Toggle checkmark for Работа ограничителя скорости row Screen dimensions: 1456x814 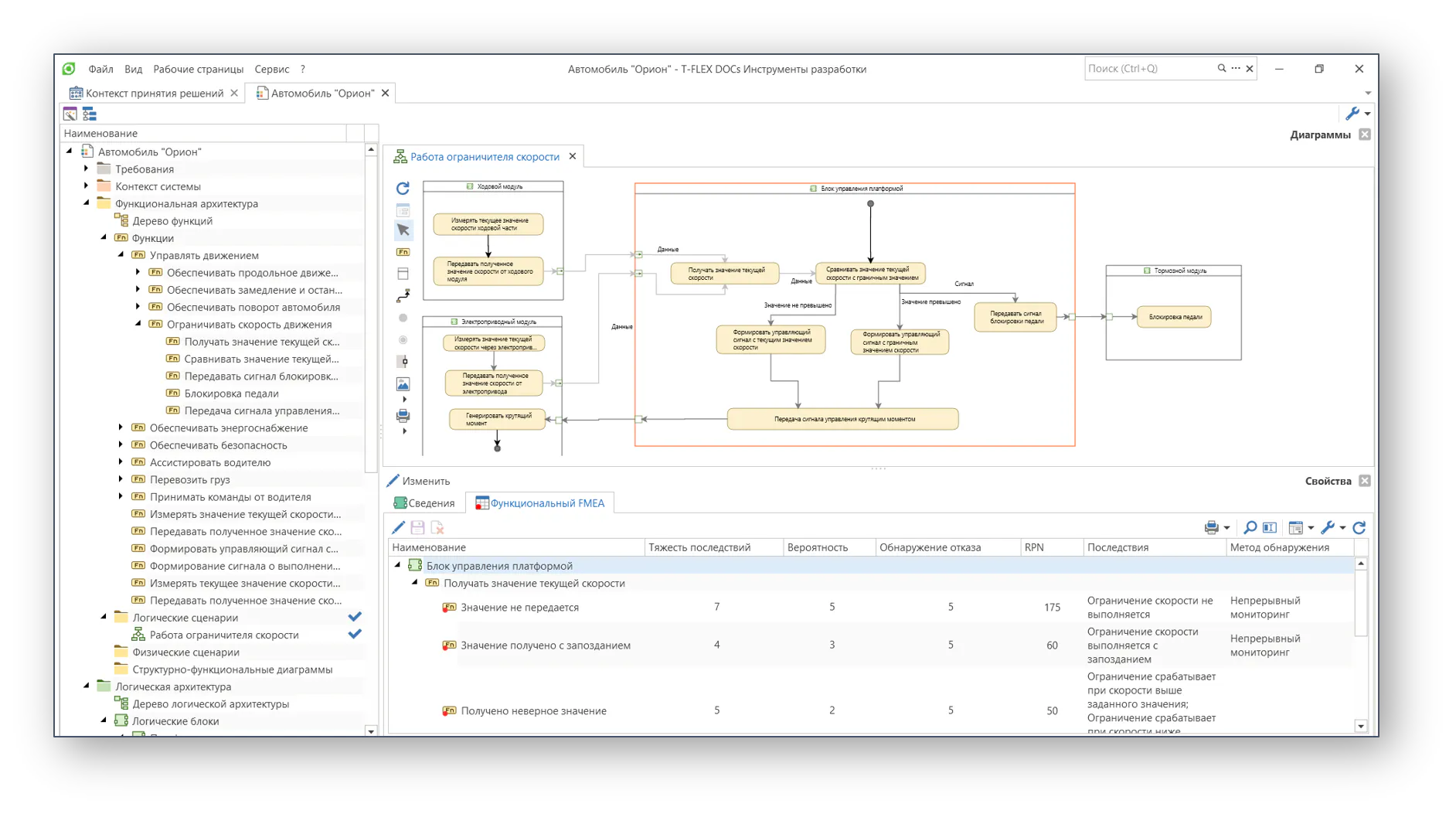tap(355, 634)
